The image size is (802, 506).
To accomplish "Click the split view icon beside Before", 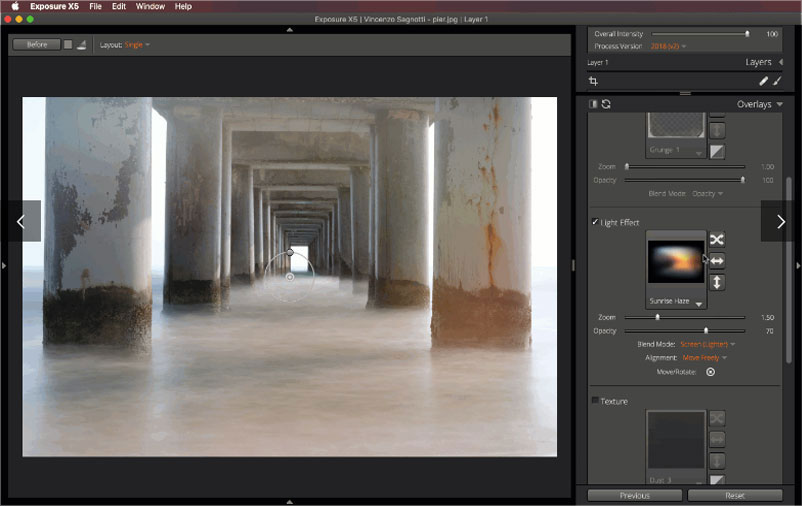I will coord(68,45).
